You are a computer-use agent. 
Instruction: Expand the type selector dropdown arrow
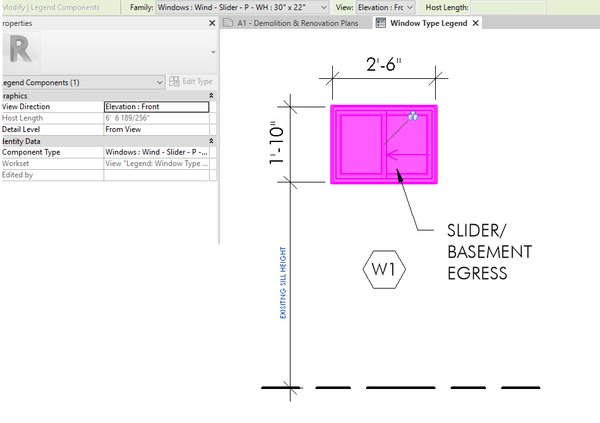213,52
